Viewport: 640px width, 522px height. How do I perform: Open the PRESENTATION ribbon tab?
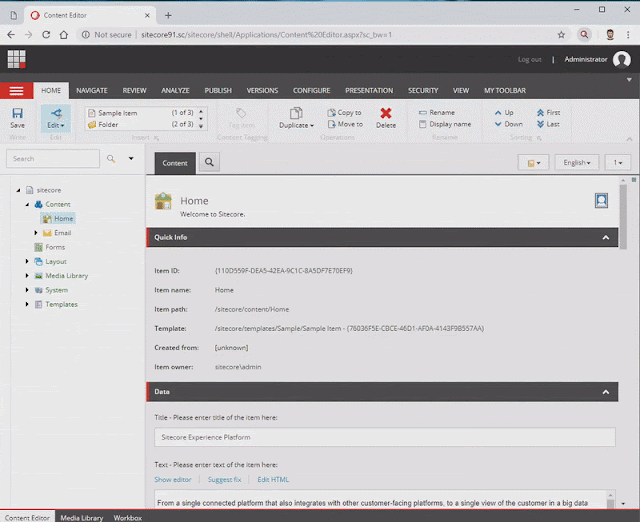pos(369,91)
